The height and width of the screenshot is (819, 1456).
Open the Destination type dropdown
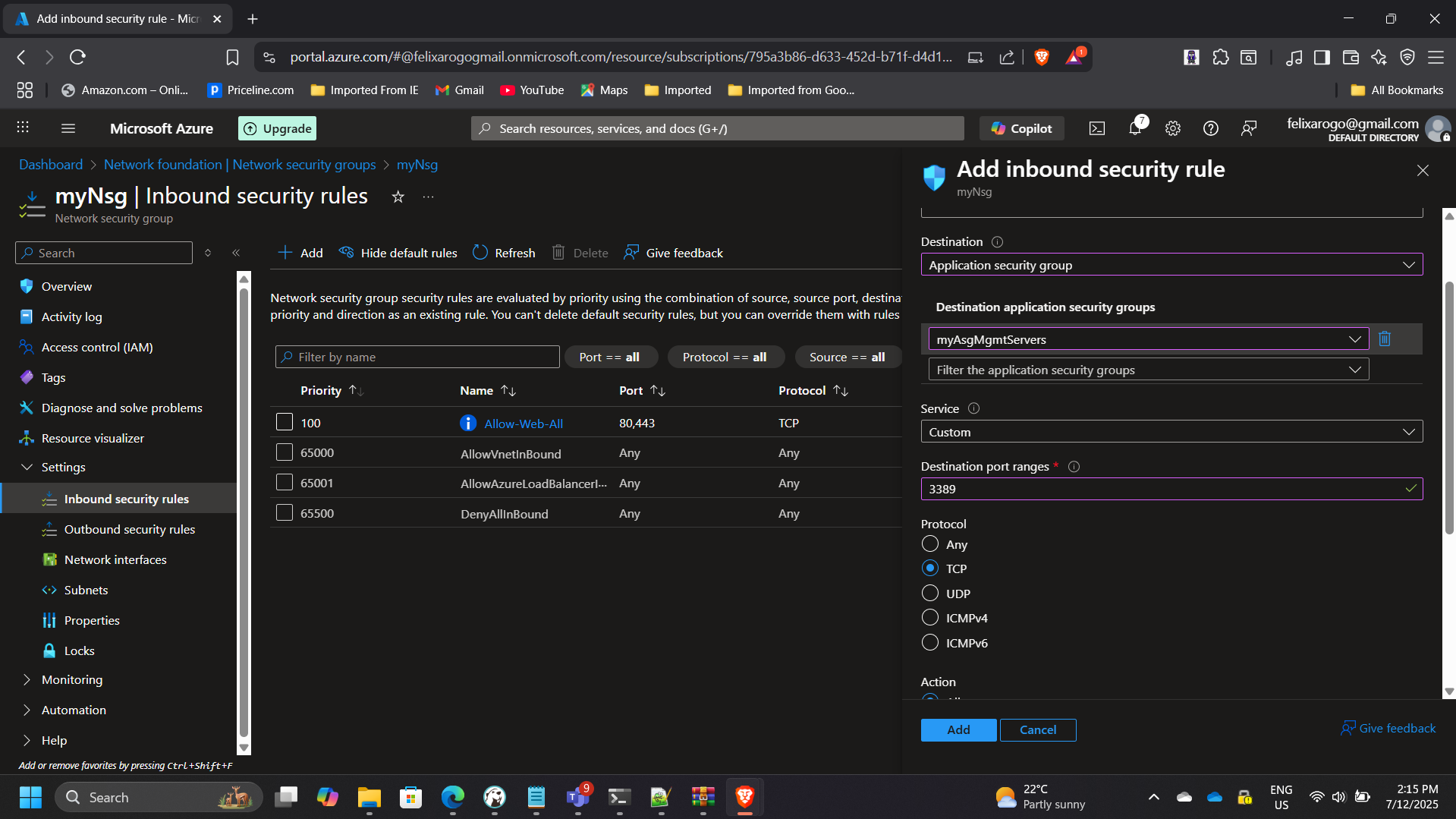point(1171,265)
